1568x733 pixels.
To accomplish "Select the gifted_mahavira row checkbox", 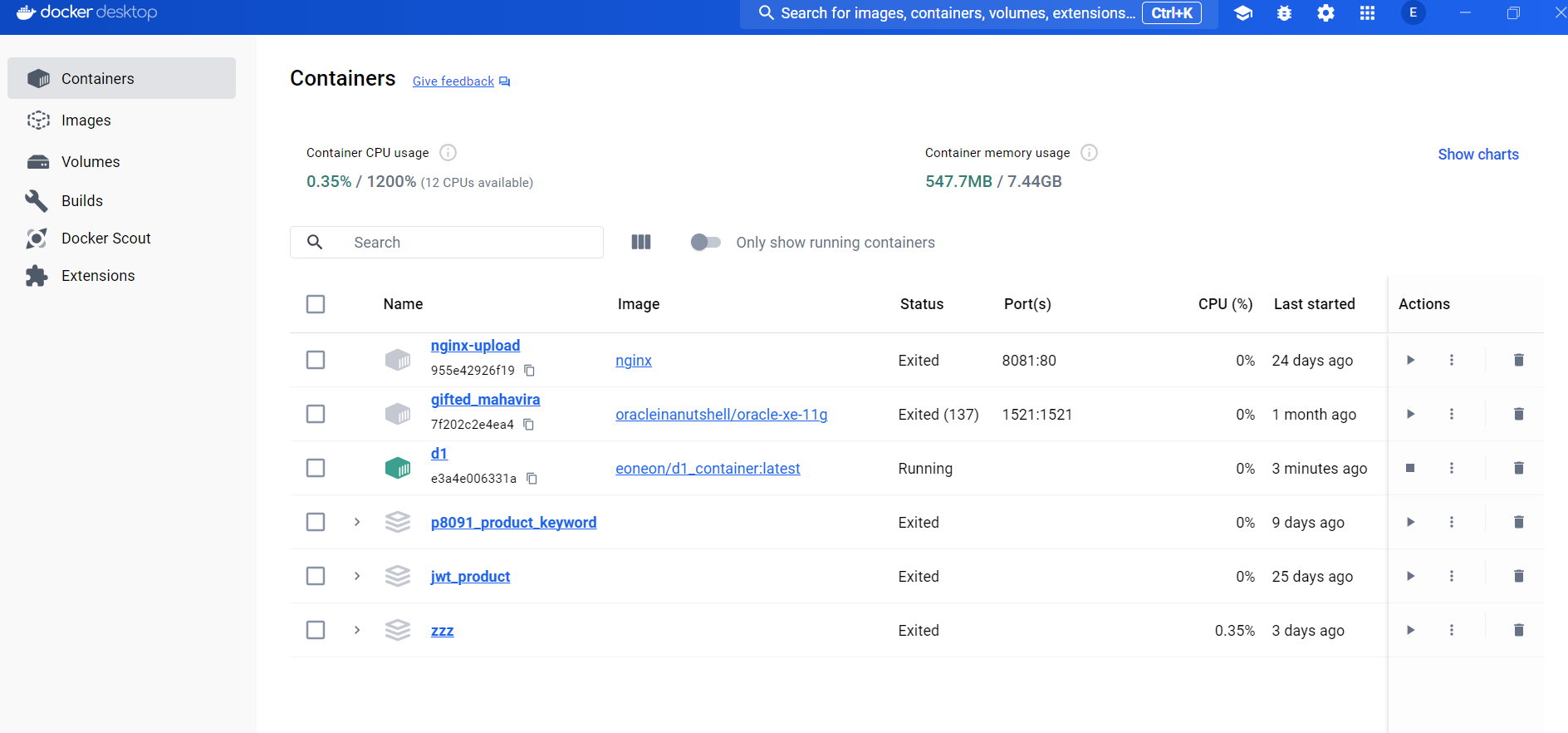I will (x=316, y=414).
